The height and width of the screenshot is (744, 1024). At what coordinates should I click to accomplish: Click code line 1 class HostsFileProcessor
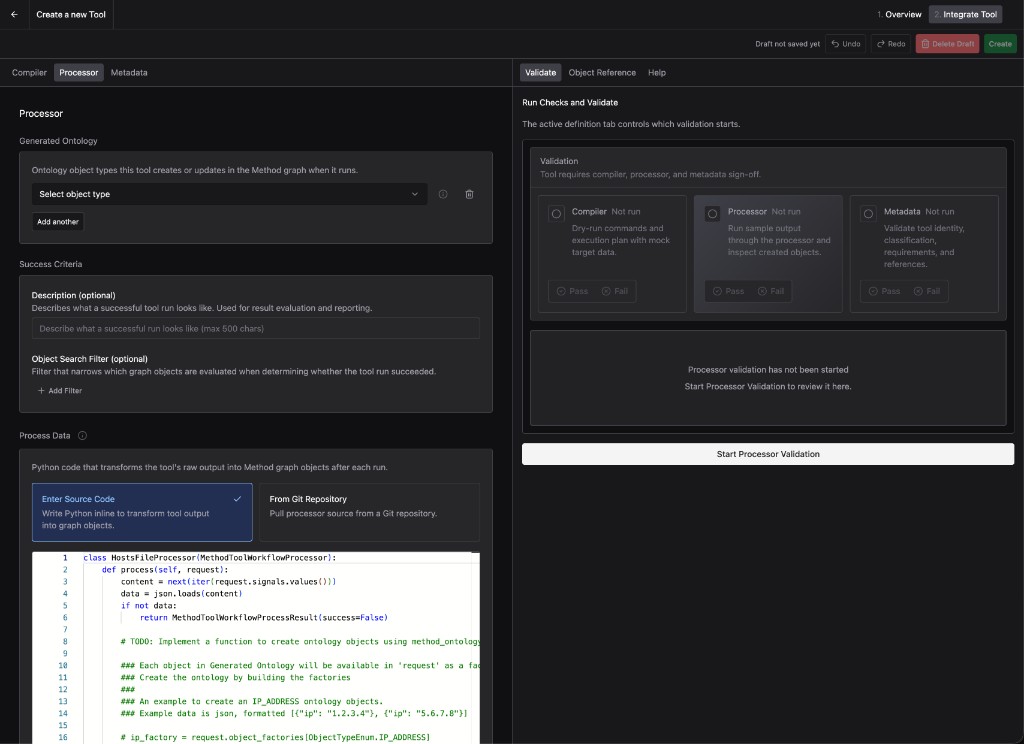pyautogui.click(x=210, y=558)
